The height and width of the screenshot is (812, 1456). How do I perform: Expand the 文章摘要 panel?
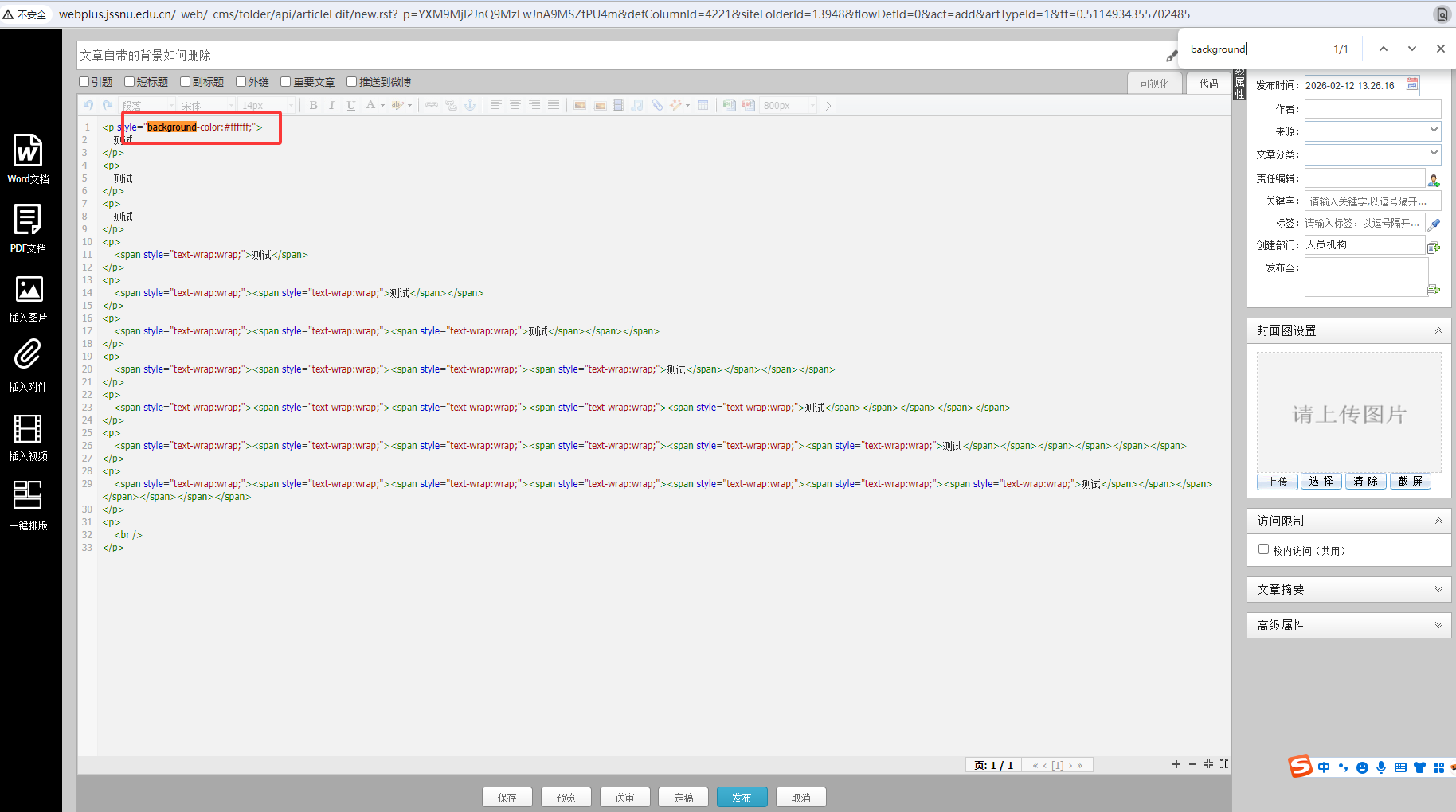click(x=1348, y=589)
